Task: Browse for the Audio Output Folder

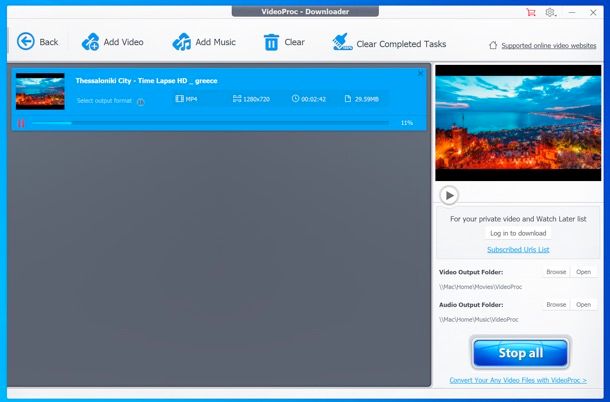Action: point(556,305)
